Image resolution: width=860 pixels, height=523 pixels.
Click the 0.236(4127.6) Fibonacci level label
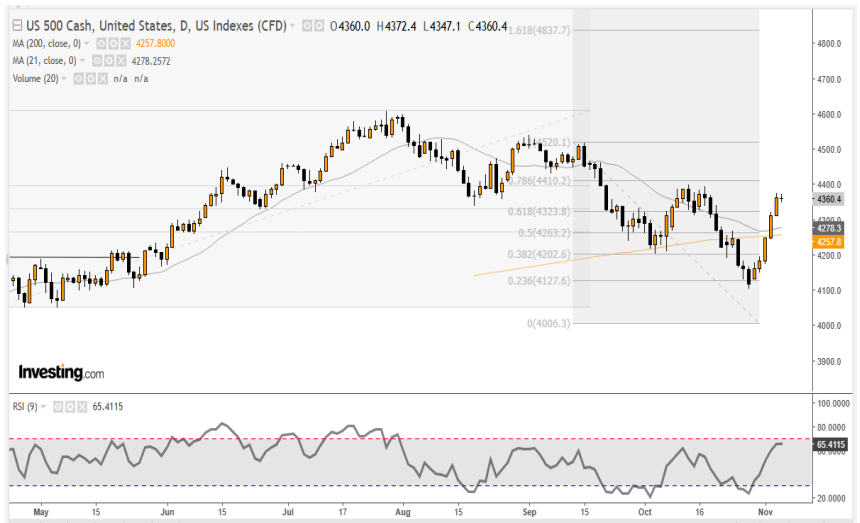click(x=539, y=281)
